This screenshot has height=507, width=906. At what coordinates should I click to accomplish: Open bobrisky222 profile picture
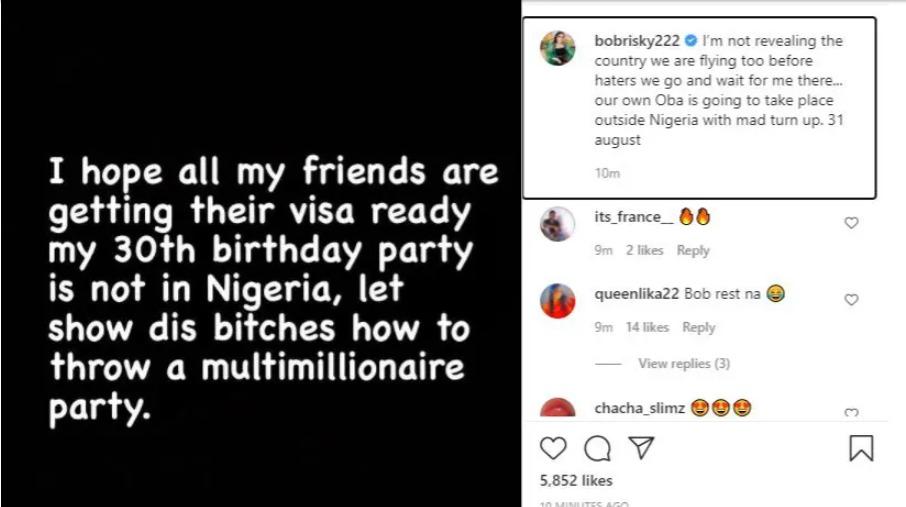point(558,47)
